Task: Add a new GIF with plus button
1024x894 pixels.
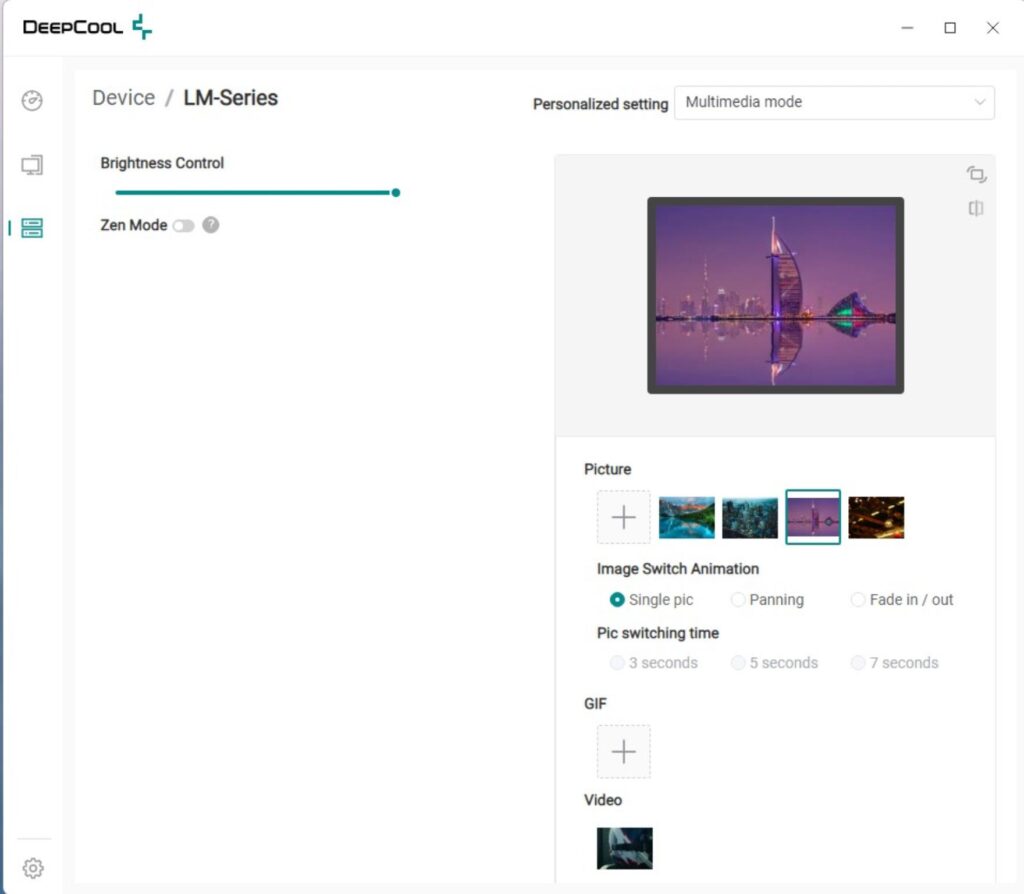Action: pos(624,752)
